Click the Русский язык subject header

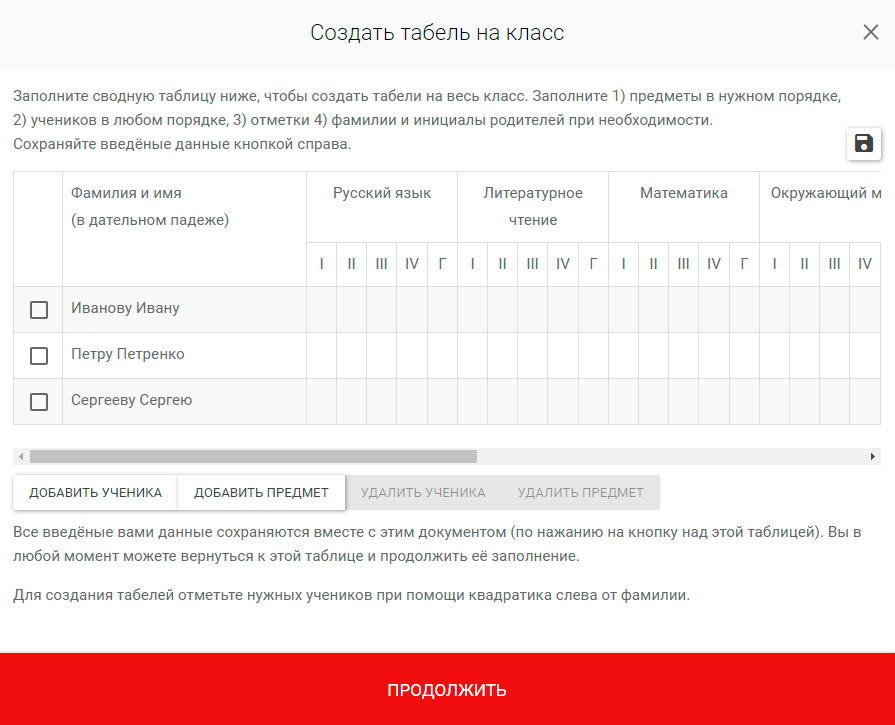click(382, 194)
